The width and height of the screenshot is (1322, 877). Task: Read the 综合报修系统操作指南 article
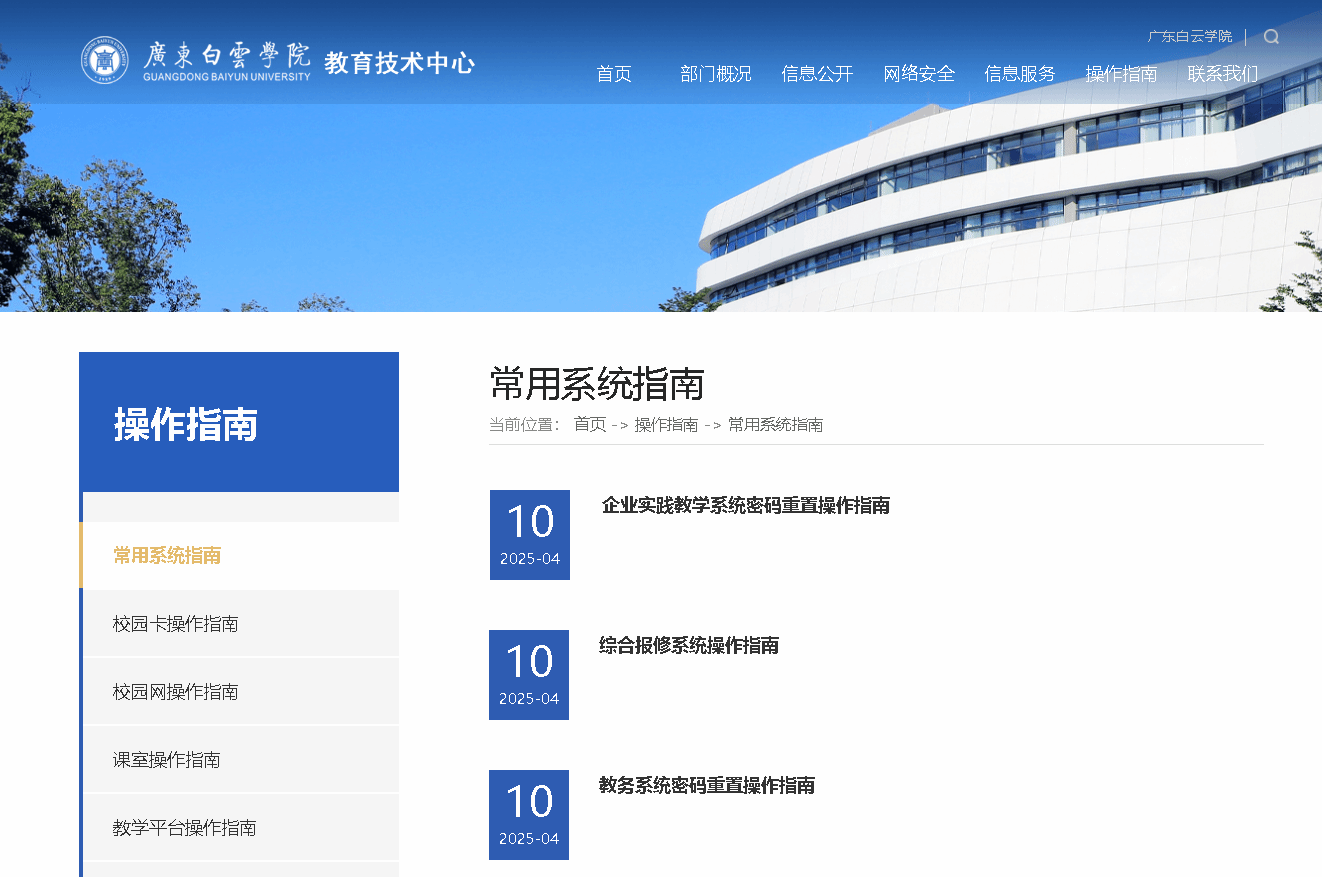[x=689, y=646]
